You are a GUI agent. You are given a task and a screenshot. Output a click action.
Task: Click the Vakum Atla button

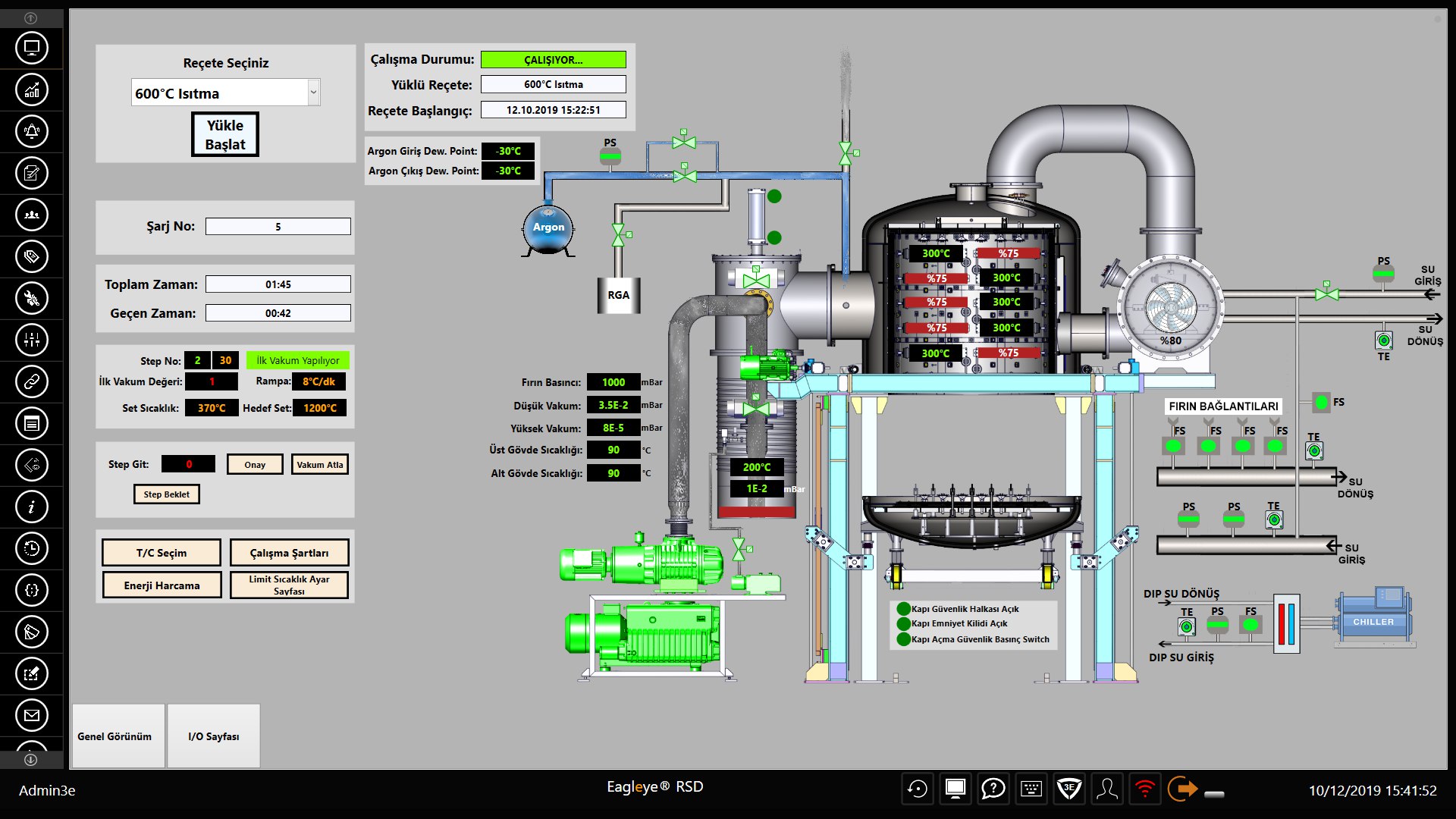[320, 464]
